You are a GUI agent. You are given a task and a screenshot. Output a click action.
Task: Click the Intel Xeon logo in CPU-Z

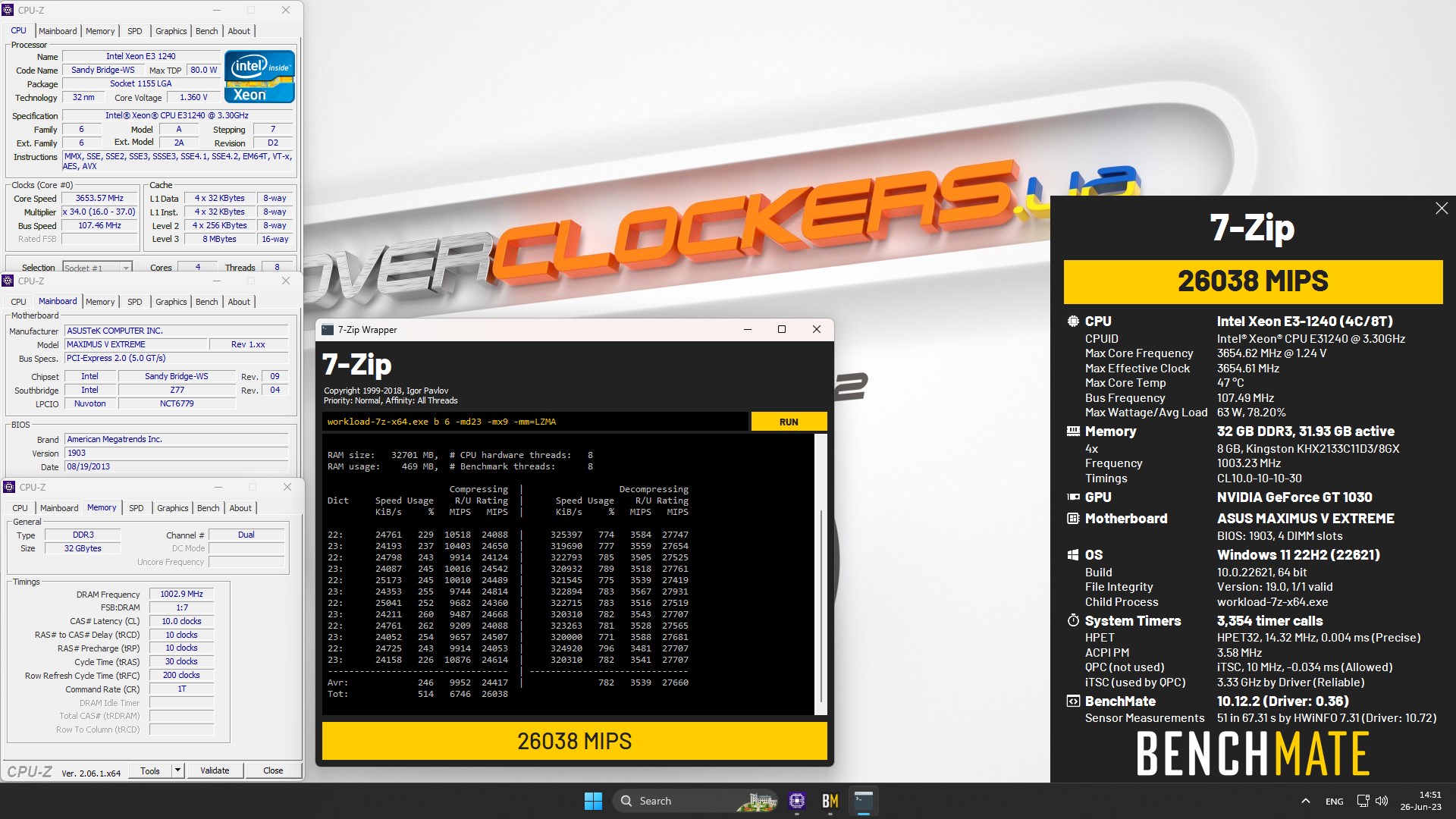pos(259,77)
